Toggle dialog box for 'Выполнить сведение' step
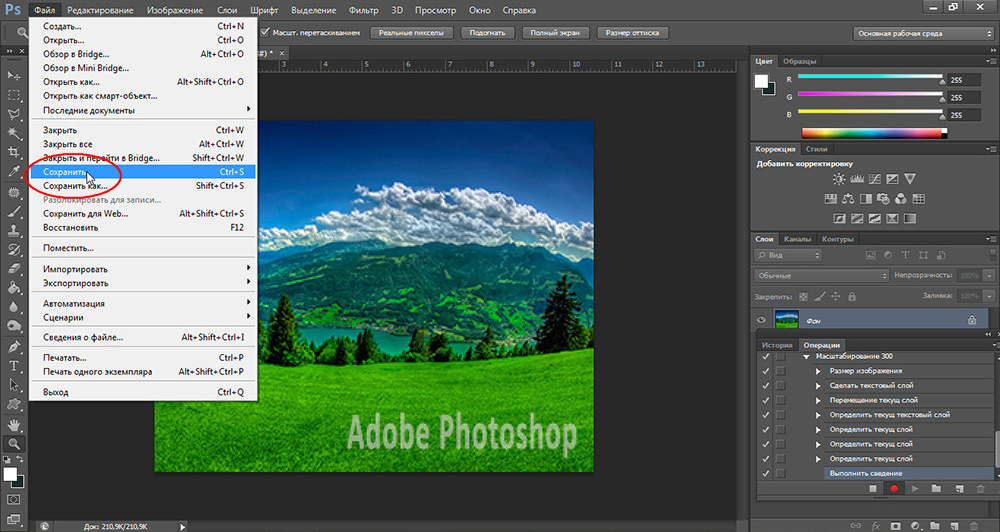 (x=780, y=473)
